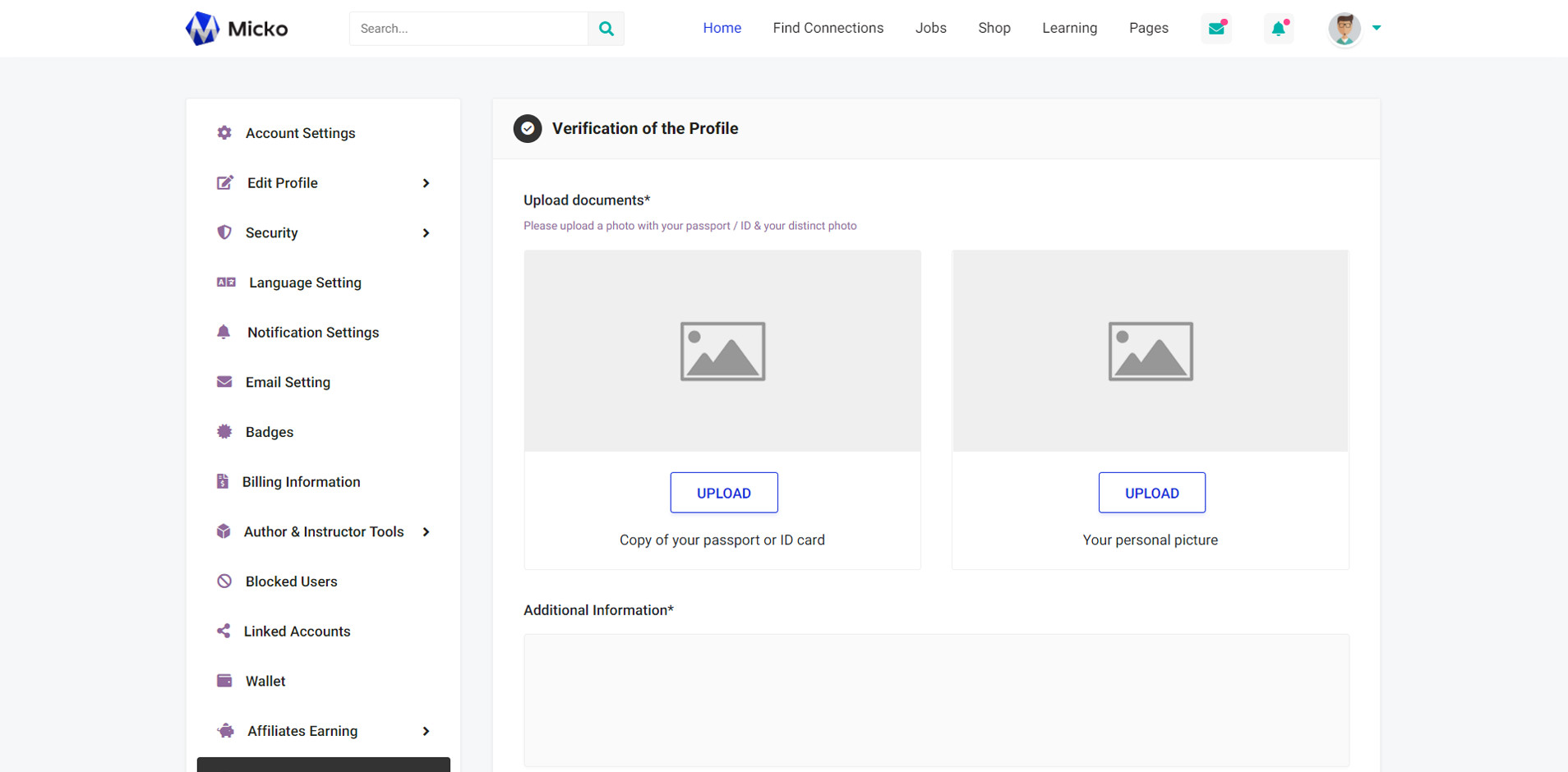Click the Badges certificate icon
The image size is (1568, 772).
[224, 432]
